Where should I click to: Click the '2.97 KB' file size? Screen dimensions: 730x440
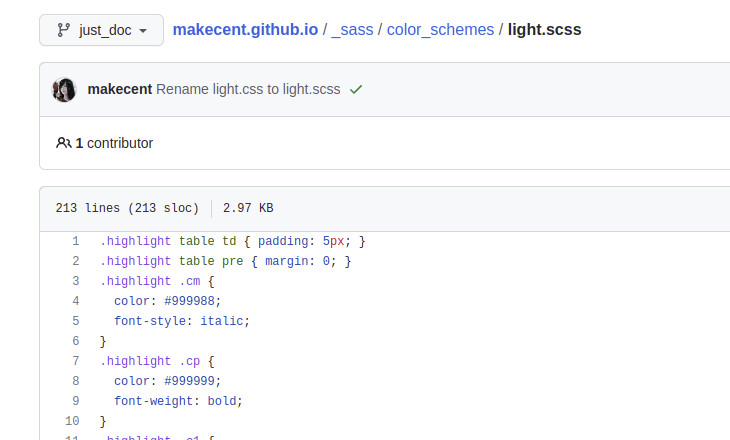click(248, 208)
